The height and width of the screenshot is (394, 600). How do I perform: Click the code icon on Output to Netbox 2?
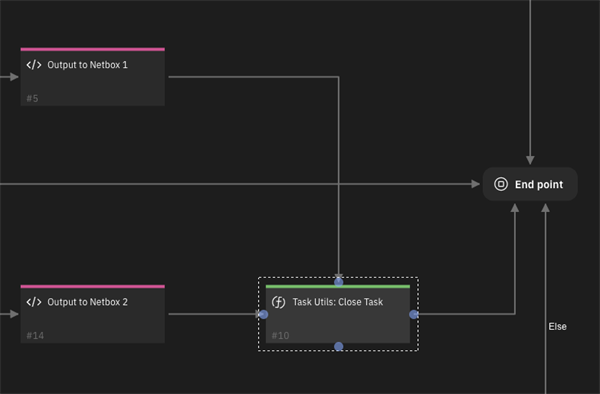tap(34, 302)
